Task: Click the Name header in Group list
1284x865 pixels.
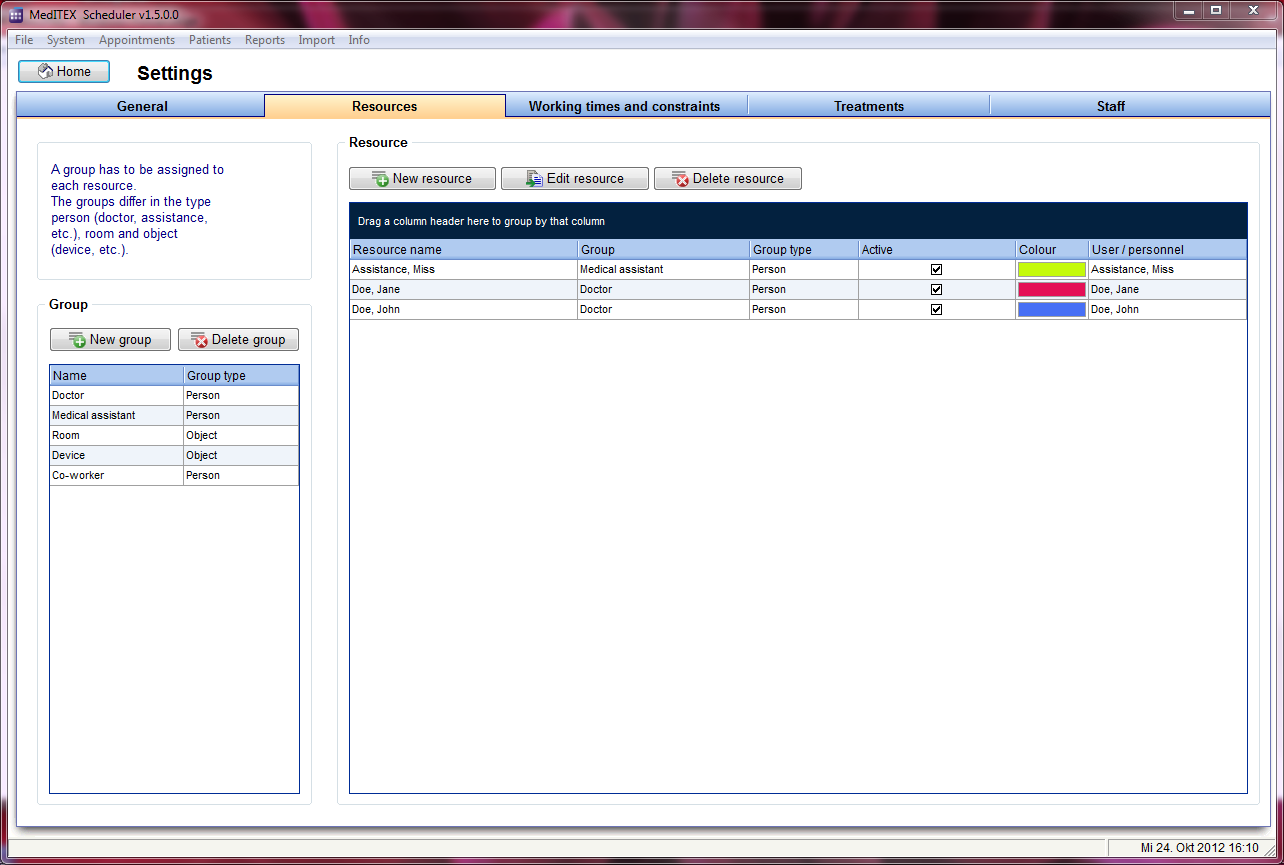Action: click(x=117, y=376)
